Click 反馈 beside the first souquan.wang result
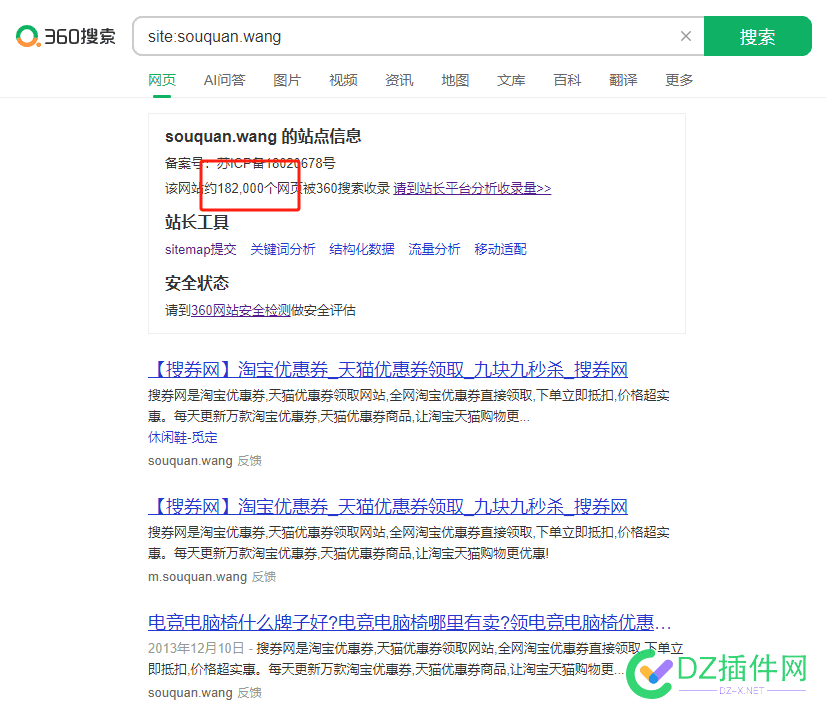The image size is (826, 714). click(249, 461)
